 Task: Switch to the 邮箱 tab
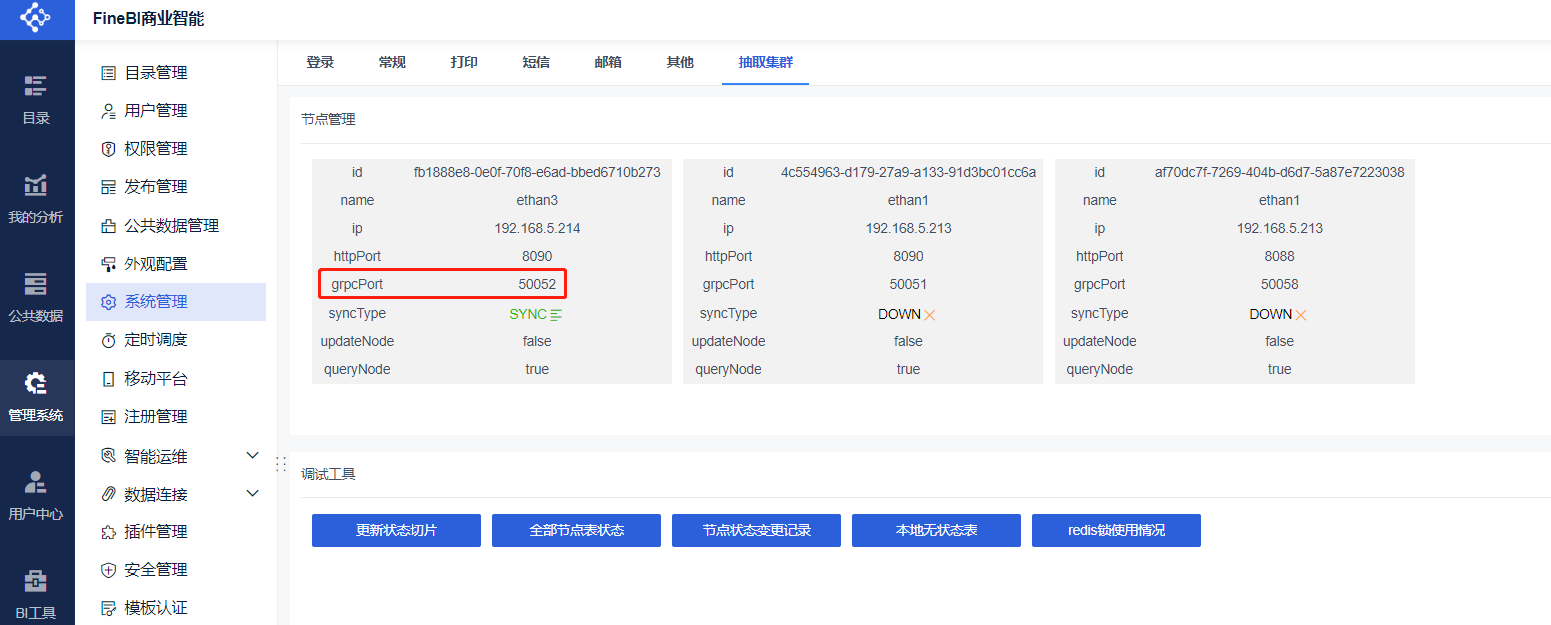coord(608,62)
